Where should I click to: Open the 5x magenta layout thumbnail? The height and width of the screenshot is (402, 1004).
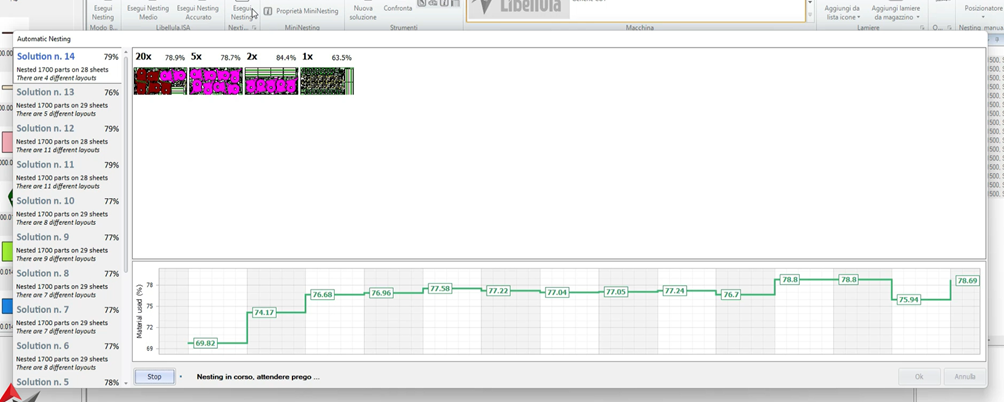point(216,81)
